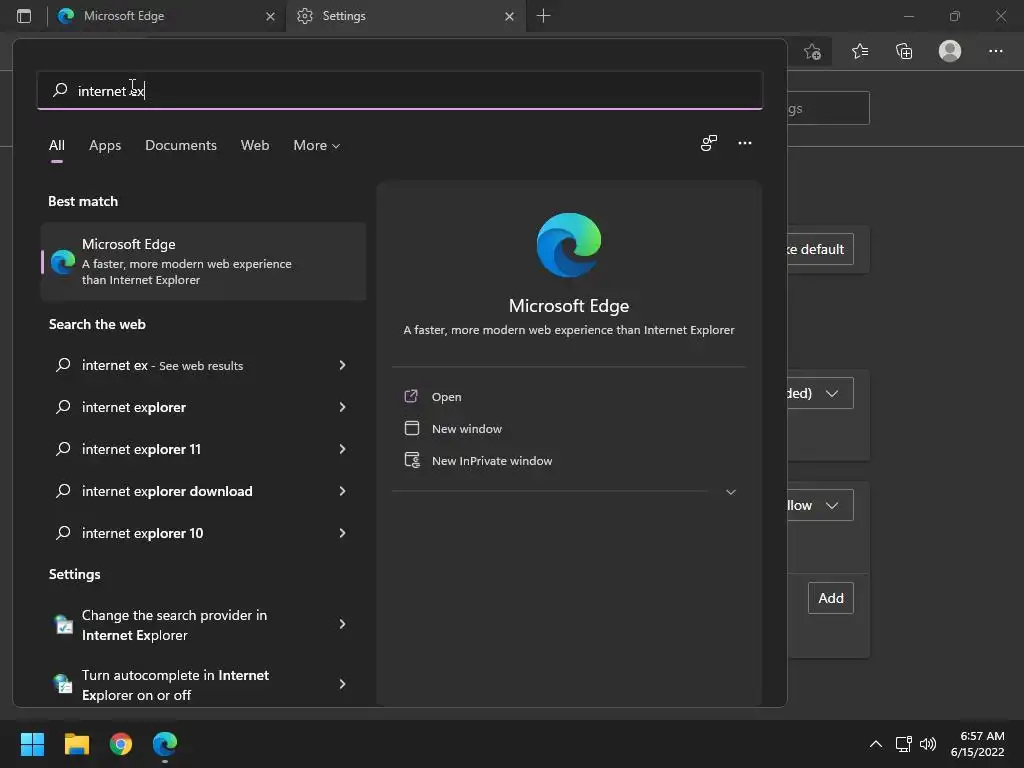This screenshot has width=1024, height=768.
Task: Open search feedback people icon
Action: tap(709, 143)
